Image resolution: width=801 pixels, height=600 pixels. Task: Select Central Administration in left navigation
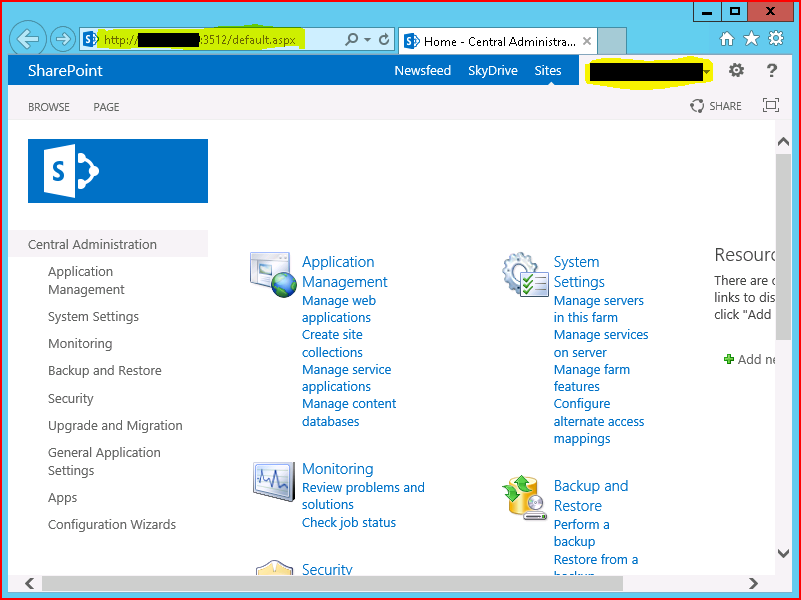tap(92, 244)
